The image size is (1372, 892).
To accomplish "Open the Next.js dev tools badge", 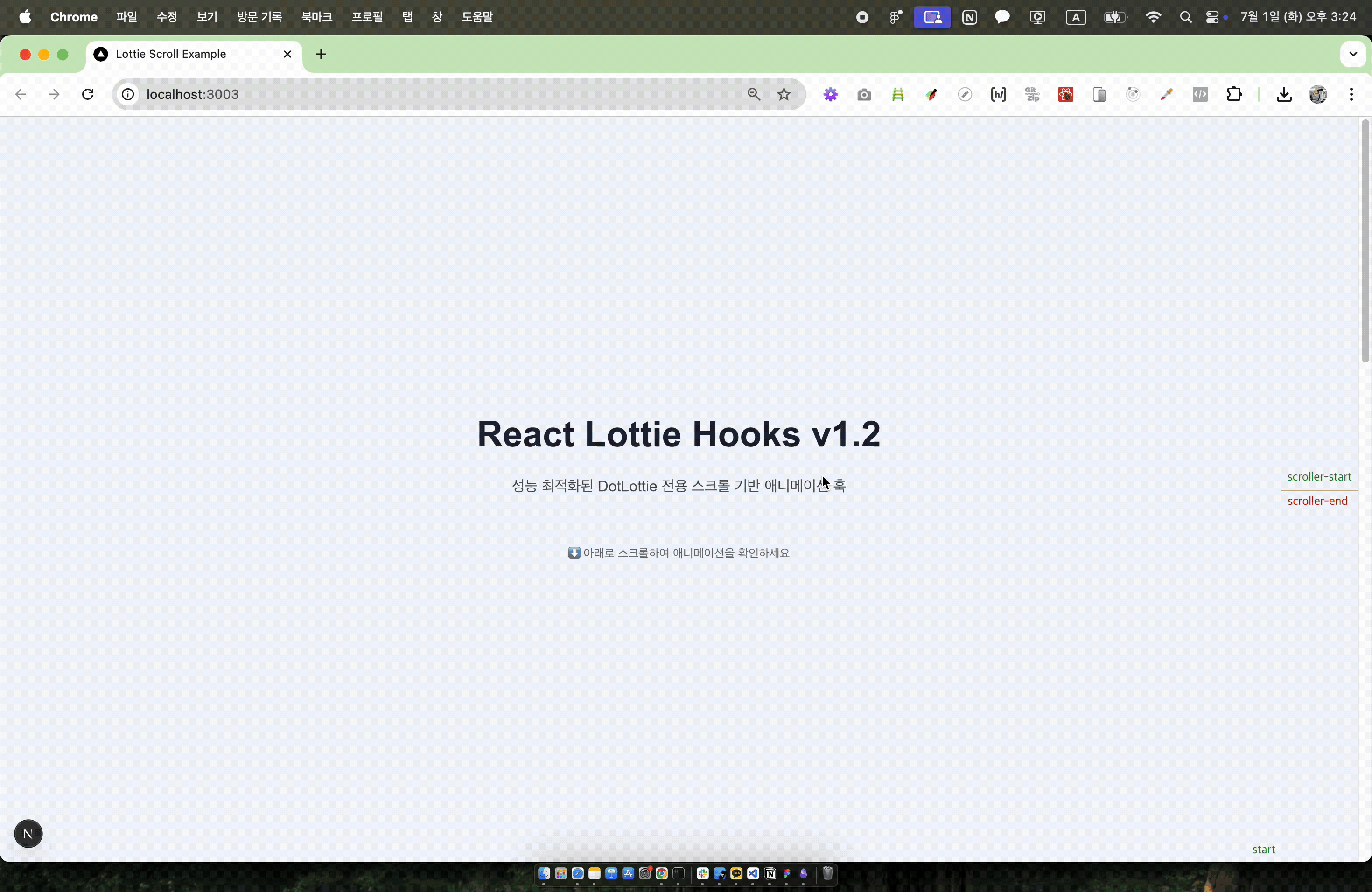I will tap(28, 833).
